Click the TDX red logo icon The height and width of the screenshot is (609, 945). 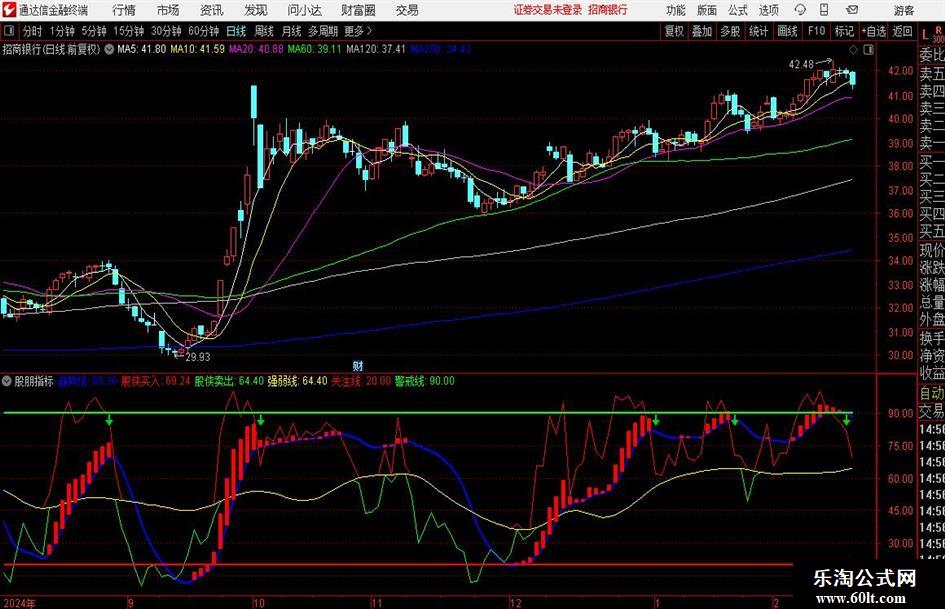click(x=8, y=10)
